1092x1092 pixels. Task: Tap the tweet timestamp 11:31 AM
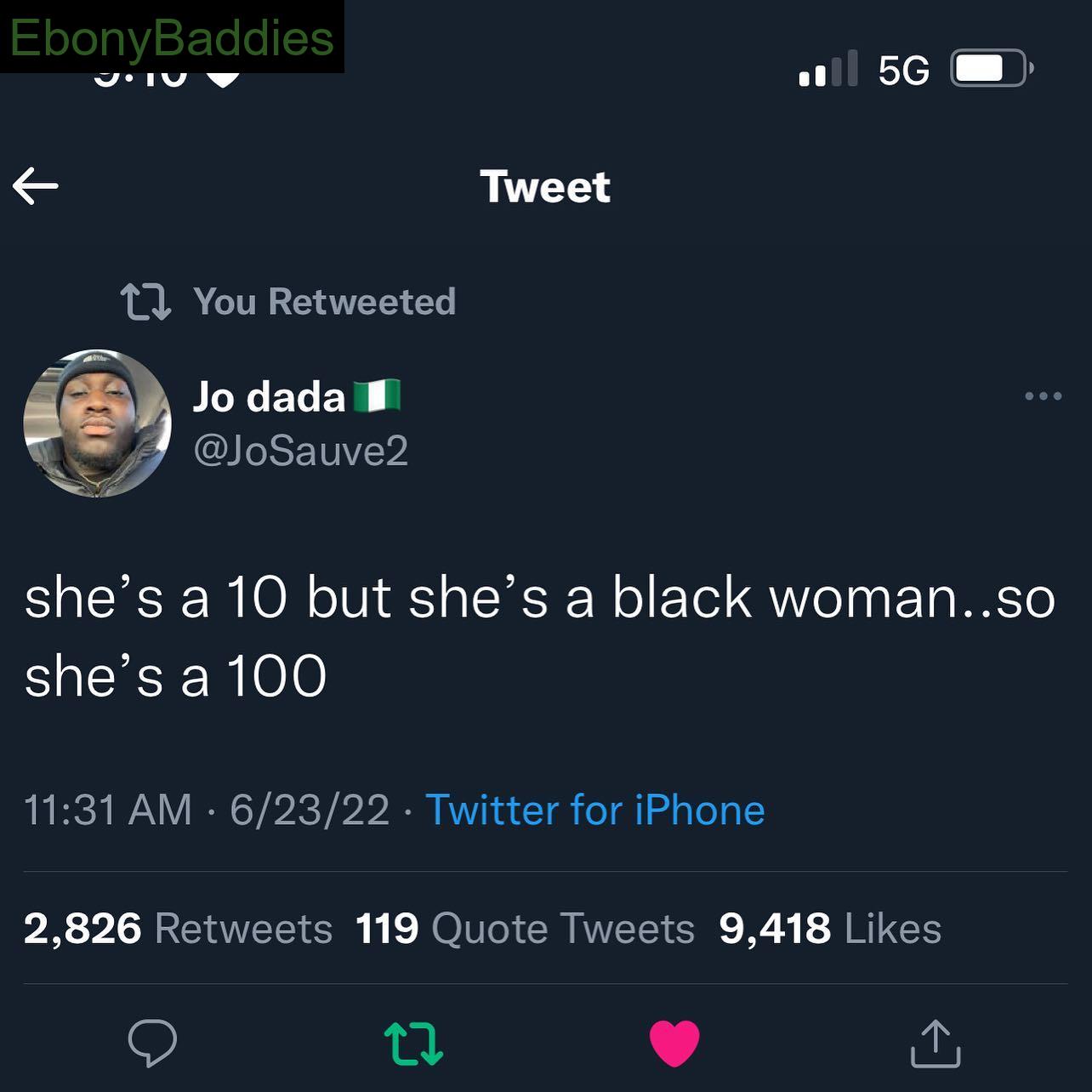[x=108, y=810]
